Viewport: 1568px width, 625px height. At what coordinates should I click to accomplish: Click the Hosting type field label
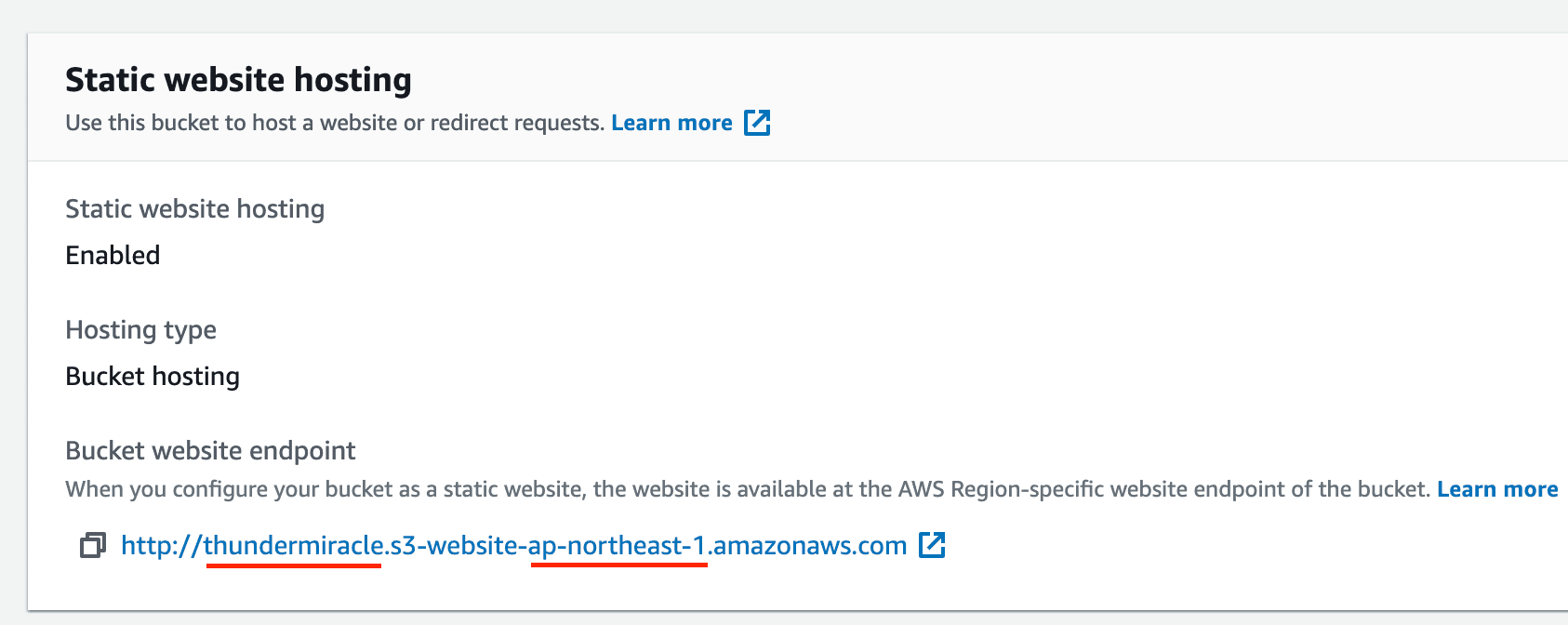140,330
